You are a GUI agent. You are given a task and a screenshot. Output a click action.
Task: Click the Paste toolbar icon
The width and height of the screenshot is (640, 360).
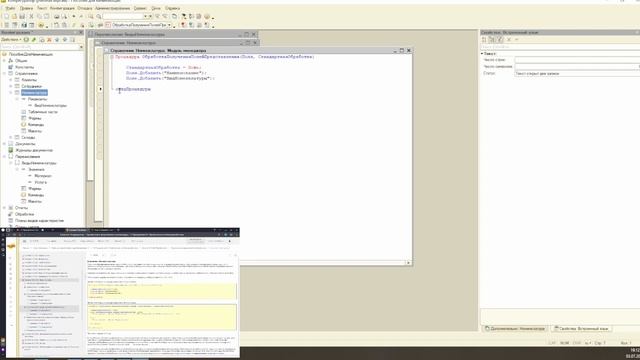pyautogui.click(x=47, y=16)
